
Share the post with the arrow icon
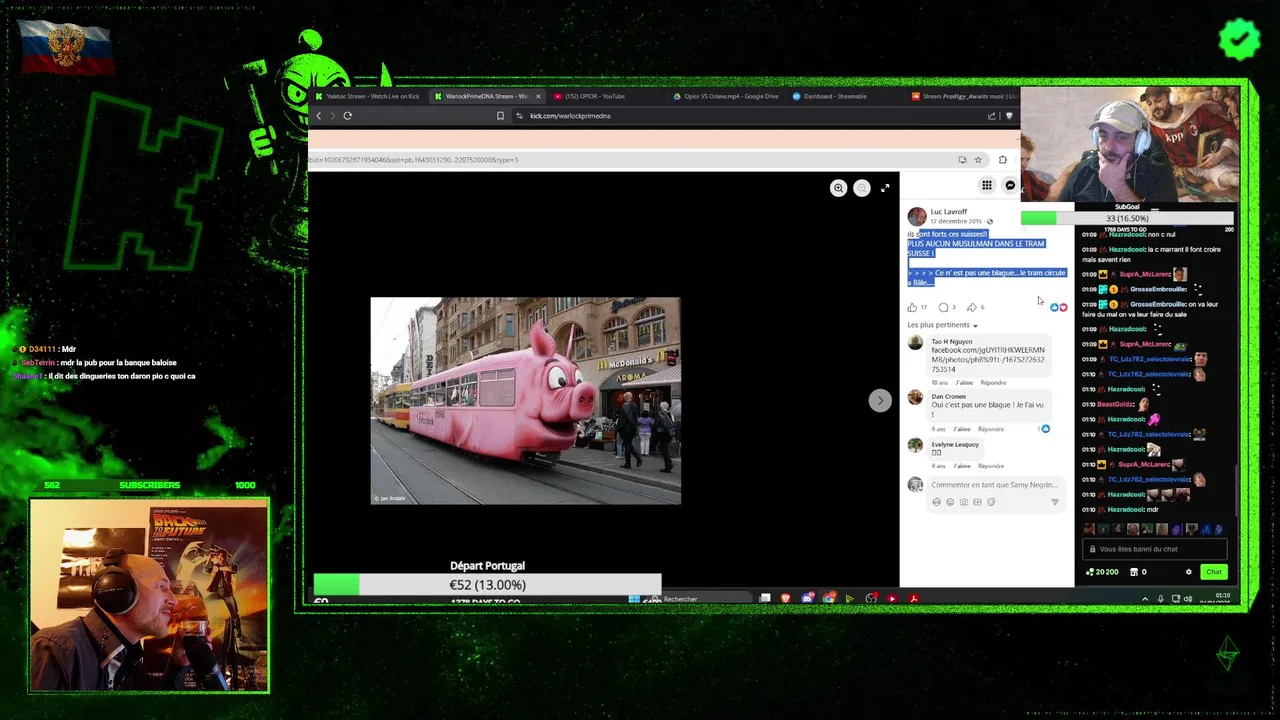[971, 307]
